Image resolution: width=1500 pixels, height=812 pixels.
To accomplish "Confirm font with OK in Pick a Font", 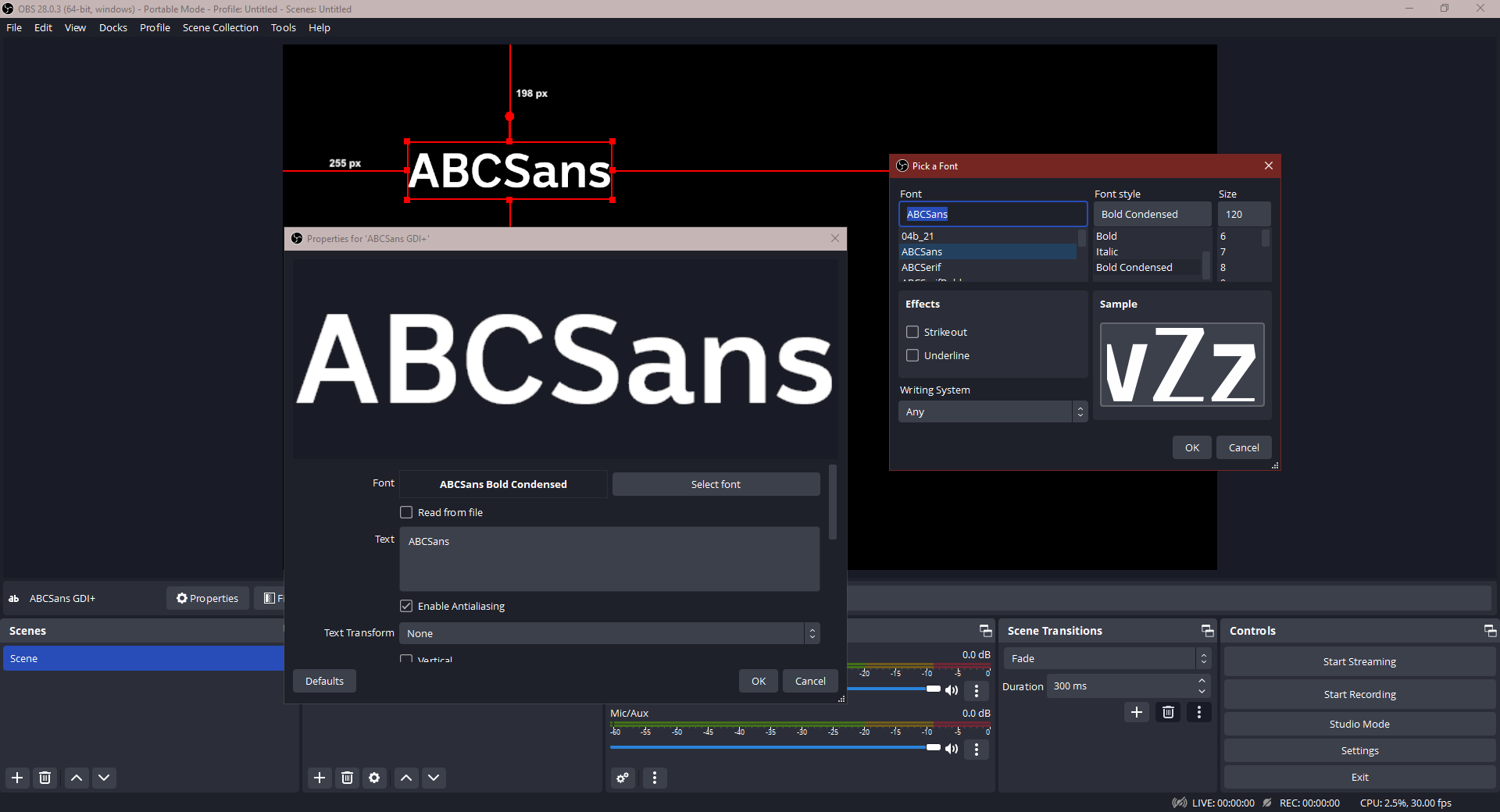I will pyautogui.click(x=1191, y=447).
